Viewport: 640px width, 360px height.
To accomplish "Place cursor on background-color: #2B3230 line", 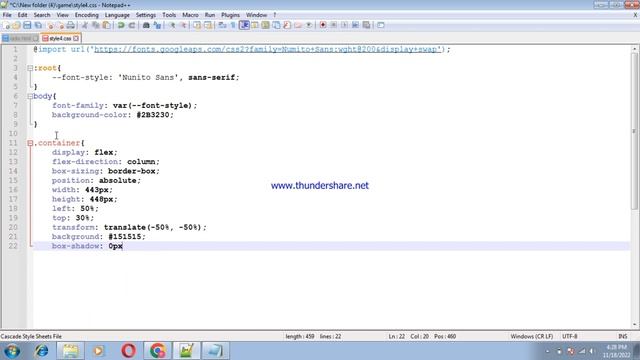I will tap(113, 115).
